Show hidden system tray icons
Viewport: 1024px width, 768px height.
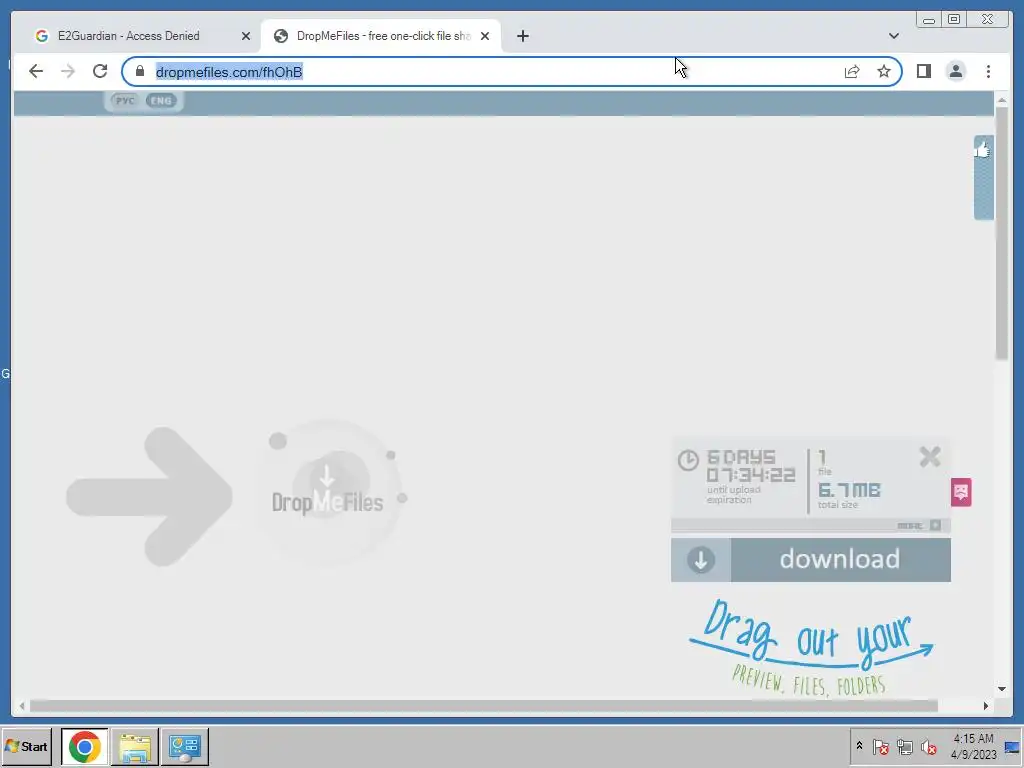click(x=859, y=746)
